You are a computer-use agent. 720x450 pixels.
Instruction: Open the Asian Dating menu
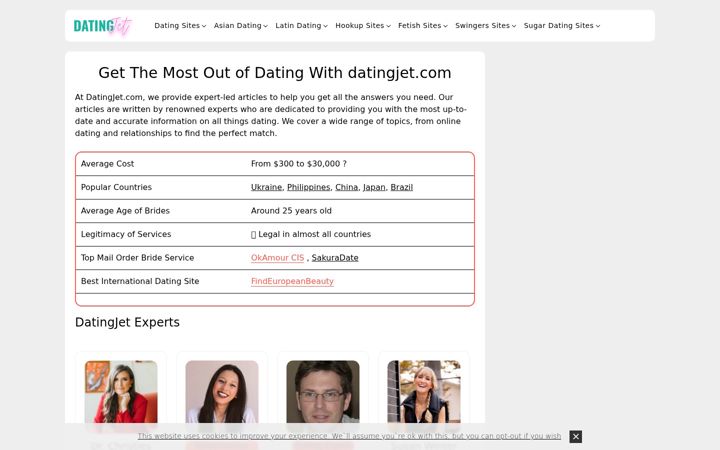point(241,26)
